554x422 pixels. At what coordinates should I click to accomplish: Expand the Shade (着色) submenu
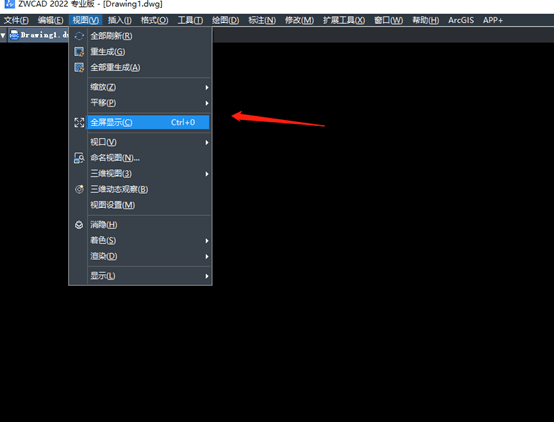click(207, 241)
